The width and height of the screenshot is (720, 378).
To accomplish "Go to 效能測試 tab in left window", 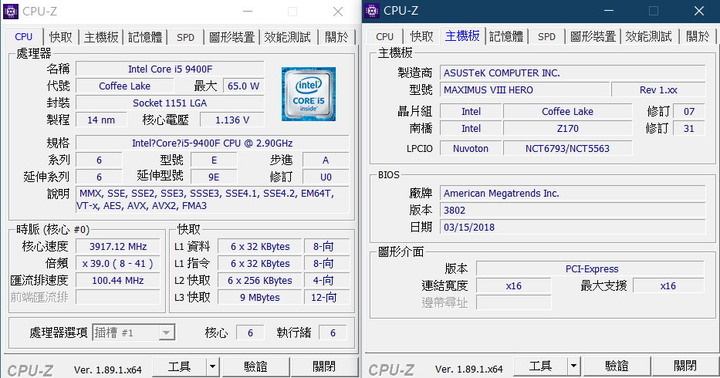I will point(288,37).
